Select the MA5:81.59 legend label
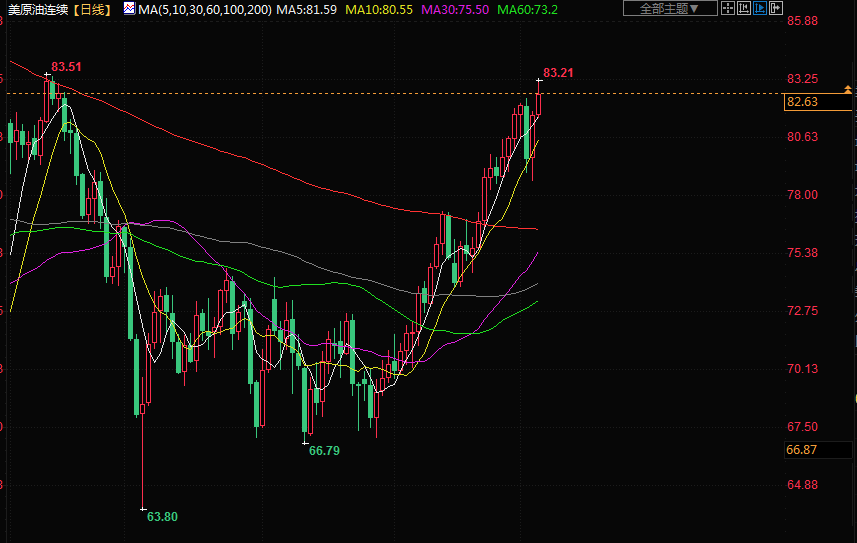Viewport: 857px width, 543px height. pyautogui.click(x=307, y=9)
